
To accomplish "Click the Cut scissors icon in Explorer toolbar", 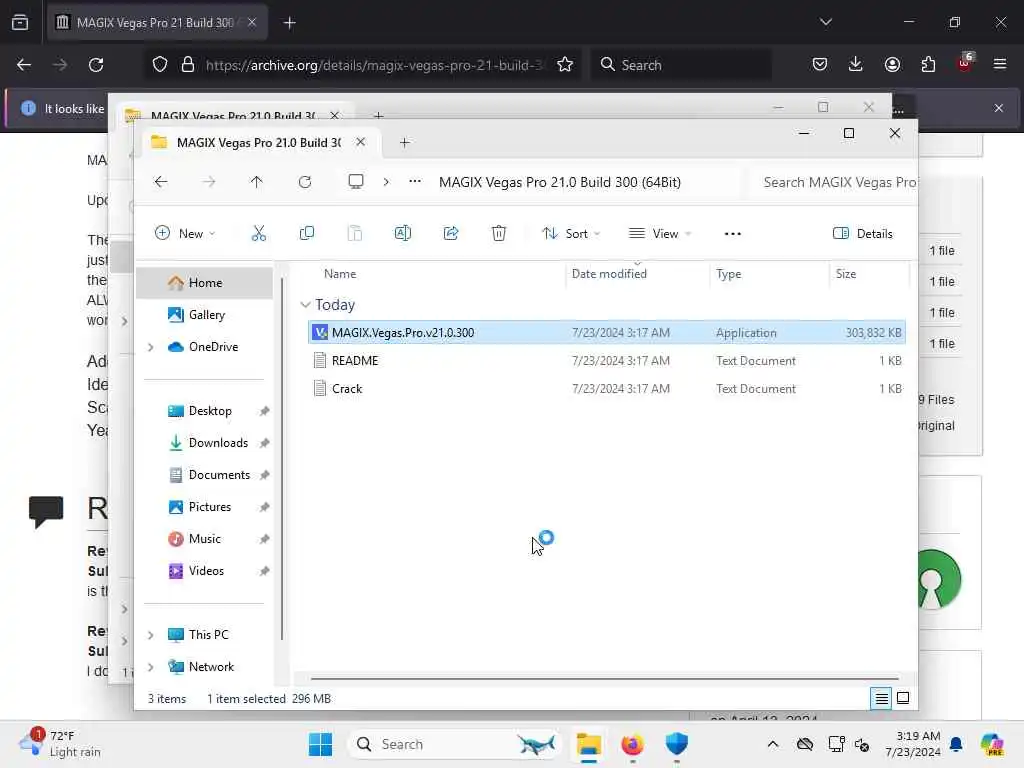I will click(259, 233).
